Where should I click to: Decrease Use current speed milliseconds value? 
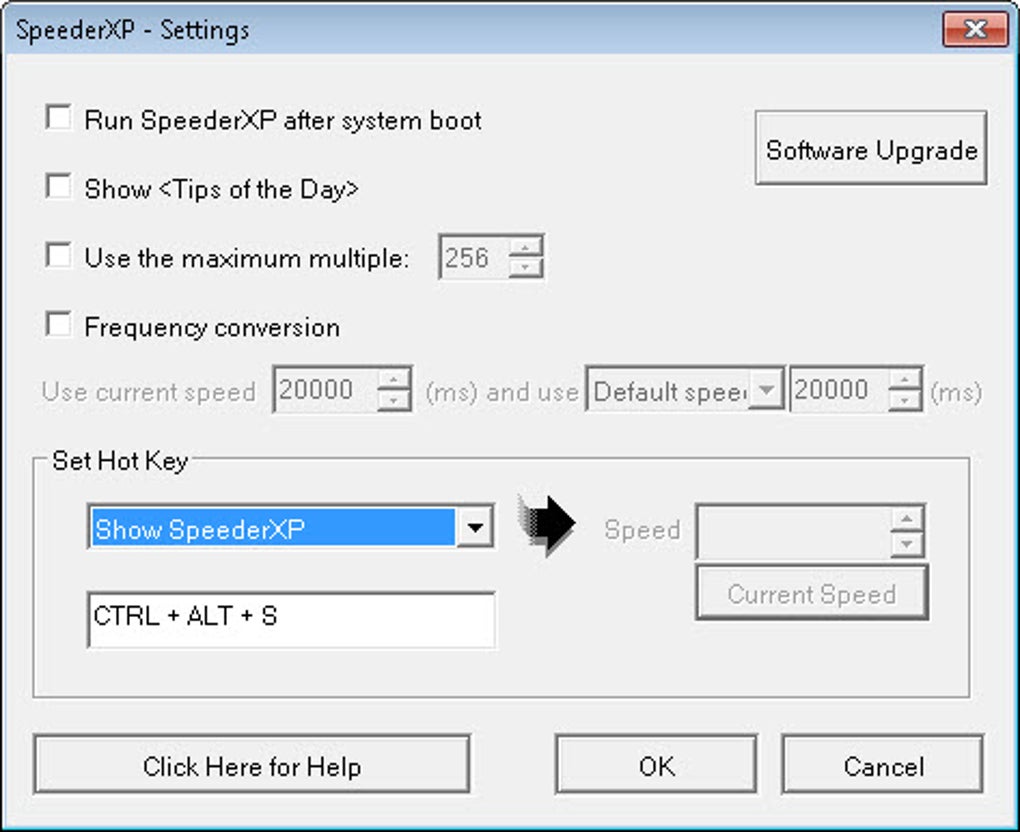[396, 401]
